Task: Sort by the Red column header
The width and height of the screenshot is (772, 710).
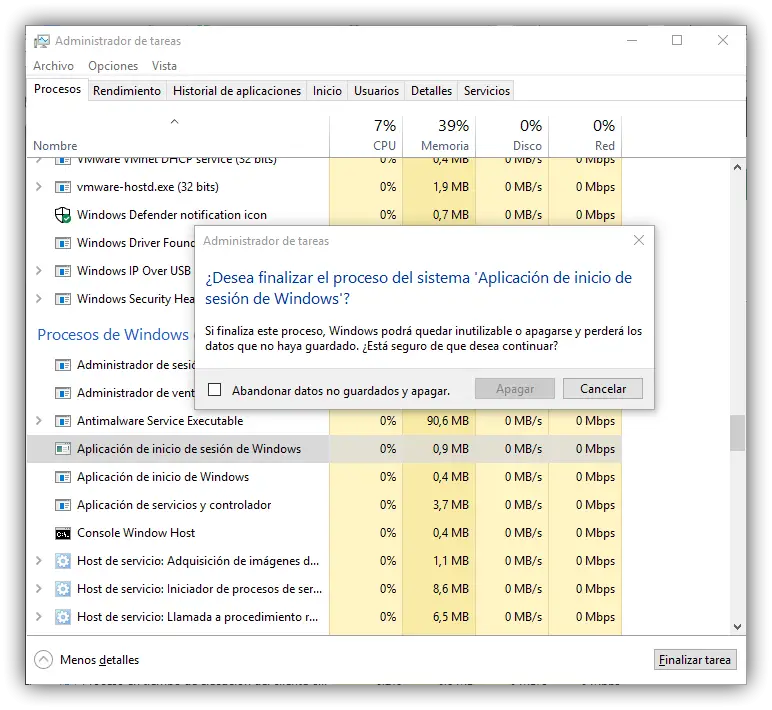Action: pyautogui.click(x=585, y=136)
